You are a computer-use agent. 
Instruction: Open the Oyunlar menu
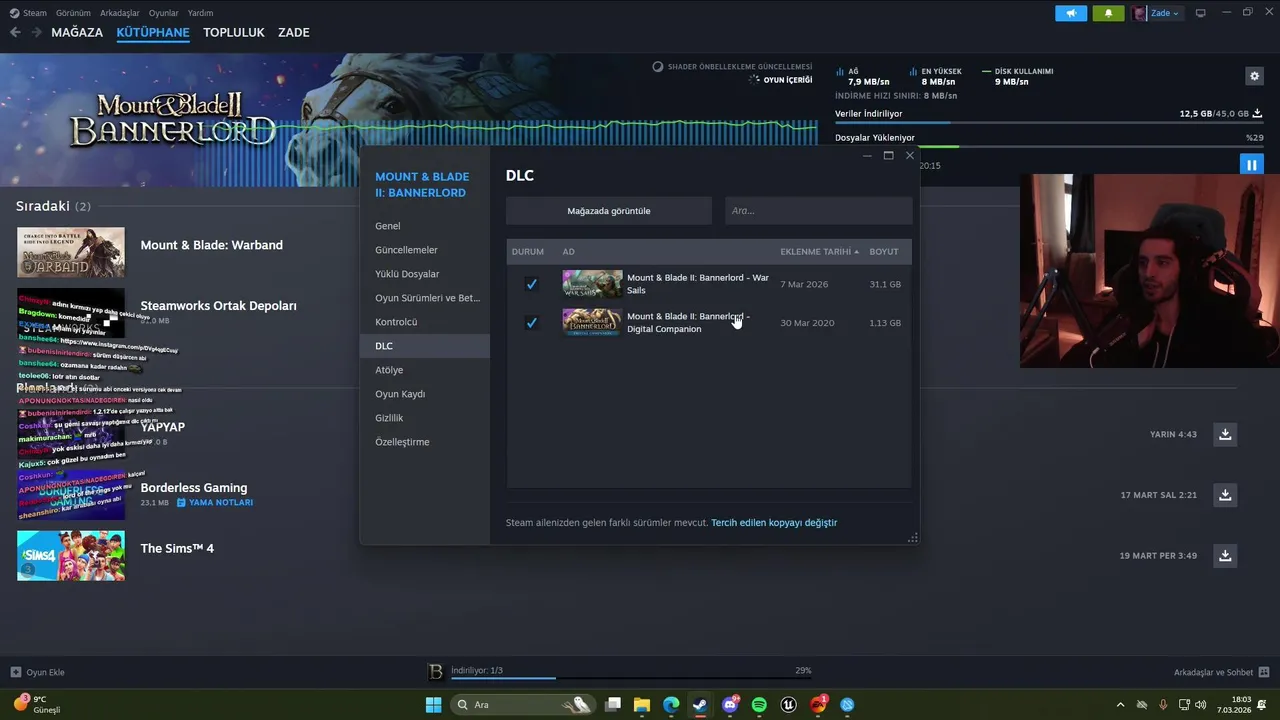click(x=164, y=13)
